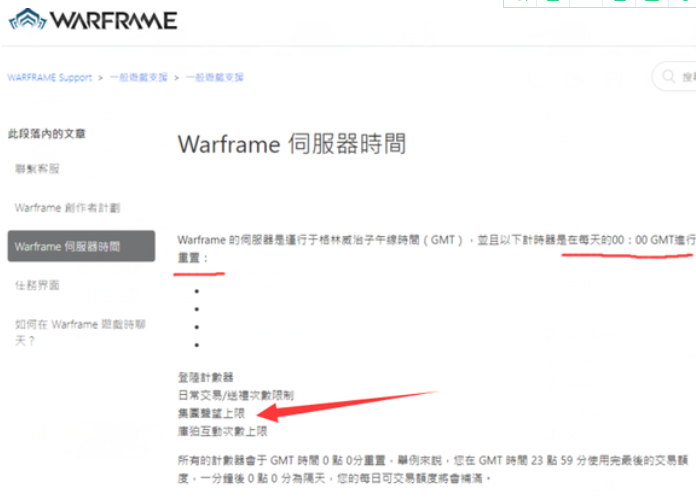Click the list entry 集團聲望上限
The width and height of the screenshot is (696, 498).
click(x=211, y=413)
